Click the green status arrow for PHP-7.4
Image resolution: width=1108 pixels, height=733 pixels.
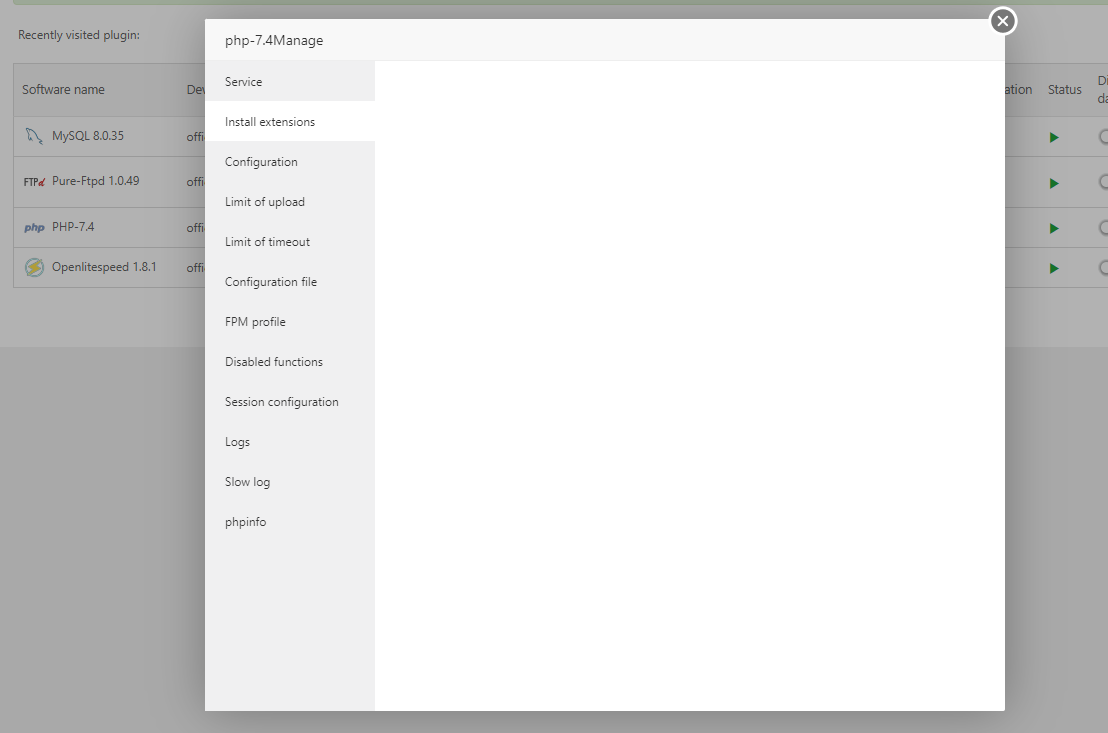[1054, 227]
